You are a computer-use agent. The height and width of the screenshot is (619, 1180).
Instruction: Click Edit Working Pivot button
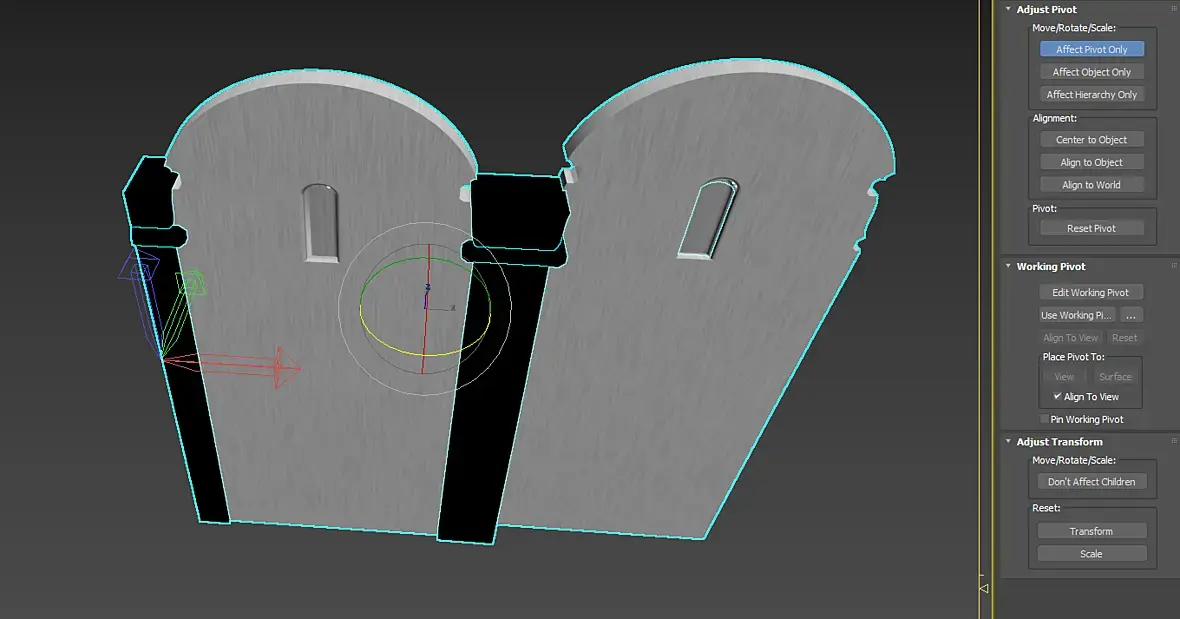tap(1090, 293)
